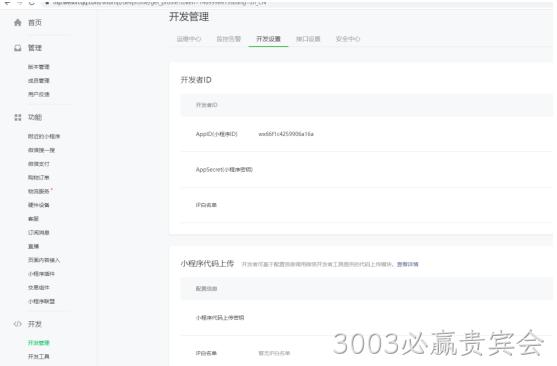Click the grid icon beside 功能

[17, 117]
